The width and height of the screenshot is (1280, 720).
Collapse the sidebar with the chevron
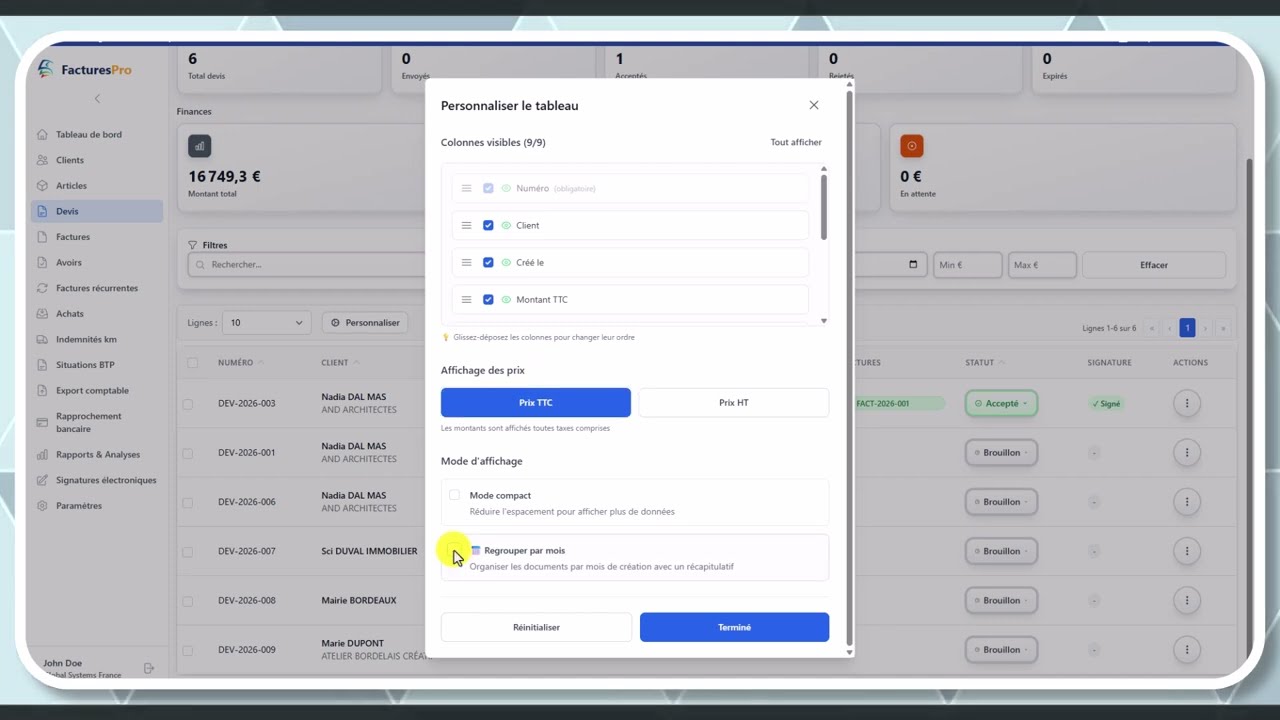97,98
